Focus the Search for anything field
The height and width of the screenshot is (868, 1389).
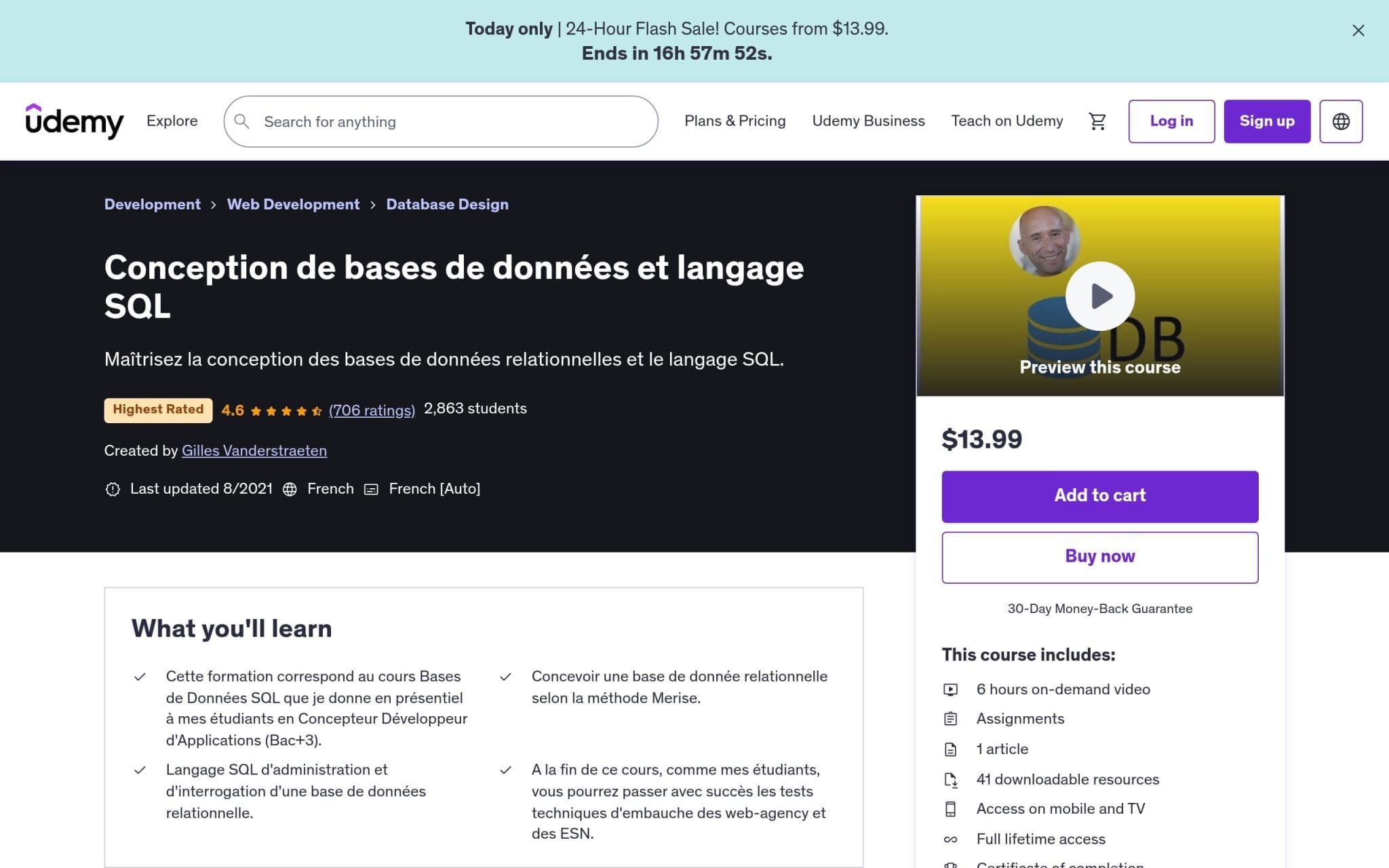coord(441,121)
